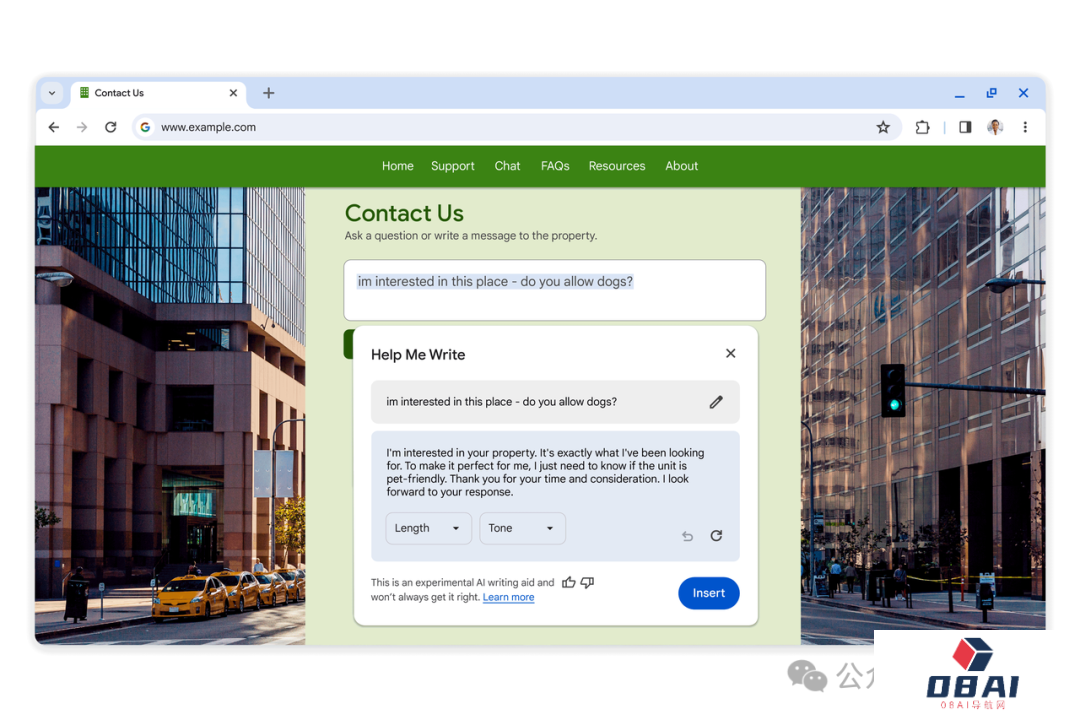The image size is (1080, 720).
Task: Toggle the browser side panel icon
Action: (x=965, y=127)
